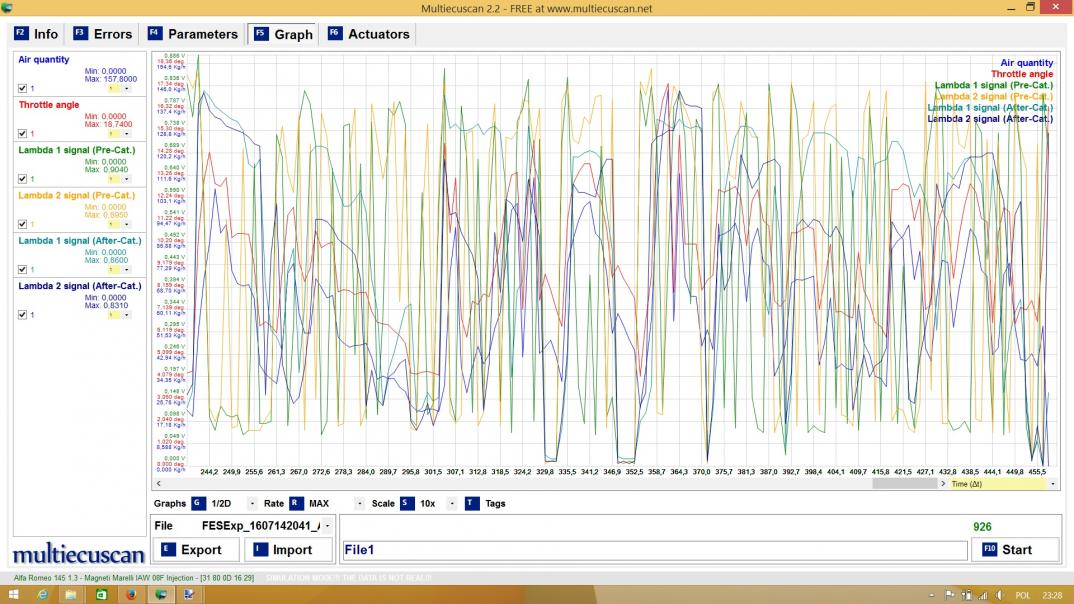Image resolution: width=1074 pixels, height=604 pixels.
Task: Click the last pinned taskbar app icon
Action: click(189, 594)
